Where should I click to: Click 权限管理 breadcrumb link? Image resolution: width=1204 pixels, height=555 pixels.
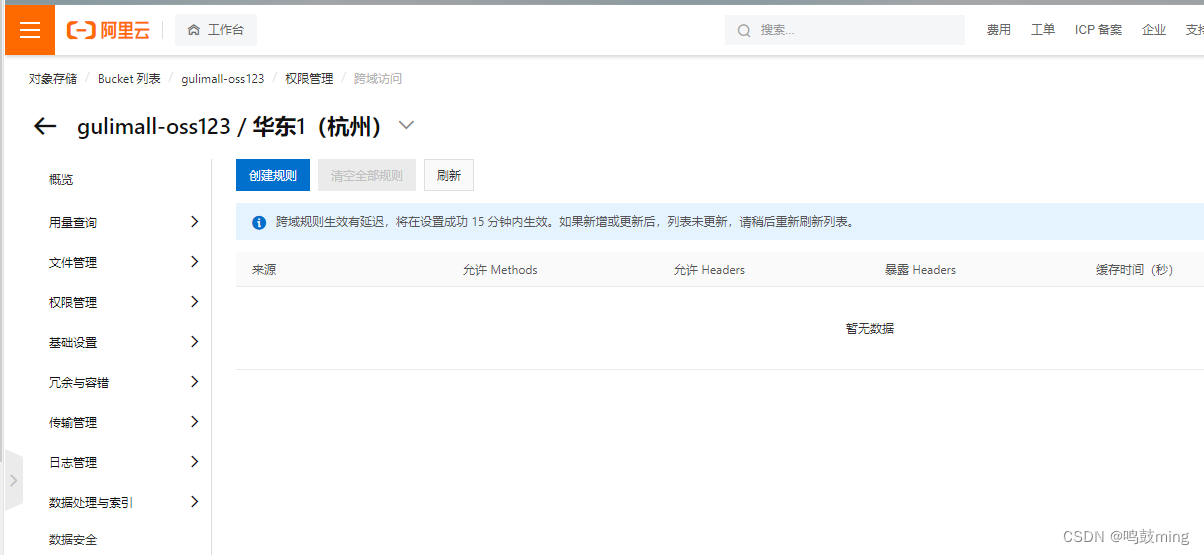[309, 79]
